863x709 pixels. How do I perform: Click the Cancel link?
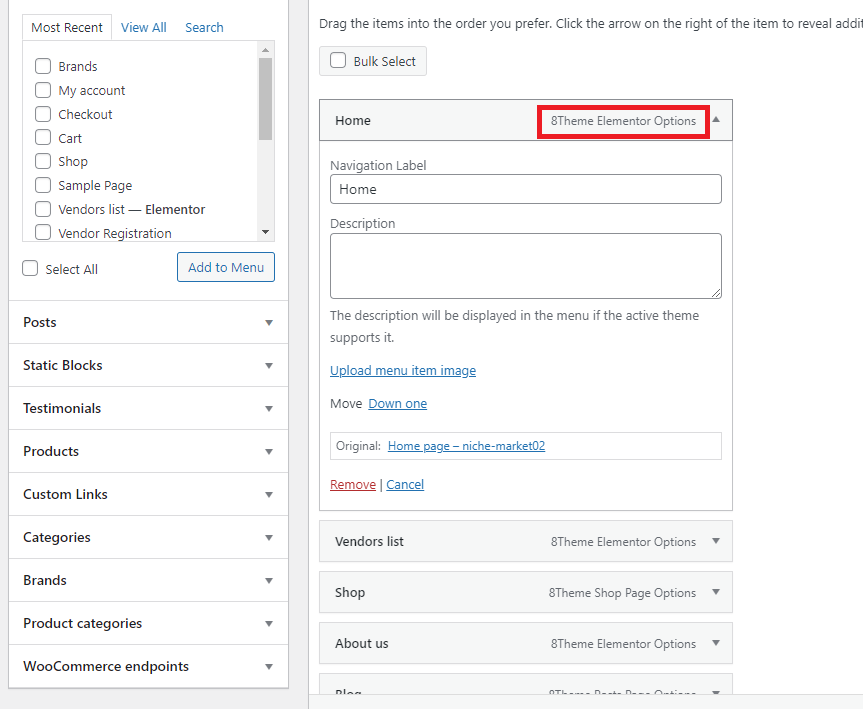(x=405, y=484)
